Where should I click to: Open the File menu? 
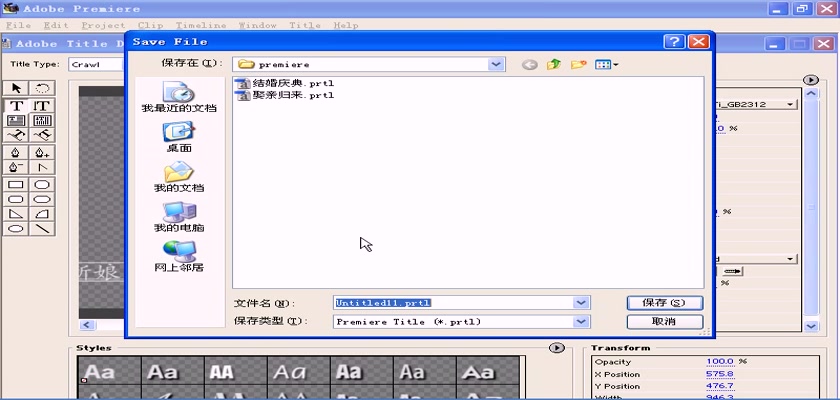point(18,25)
